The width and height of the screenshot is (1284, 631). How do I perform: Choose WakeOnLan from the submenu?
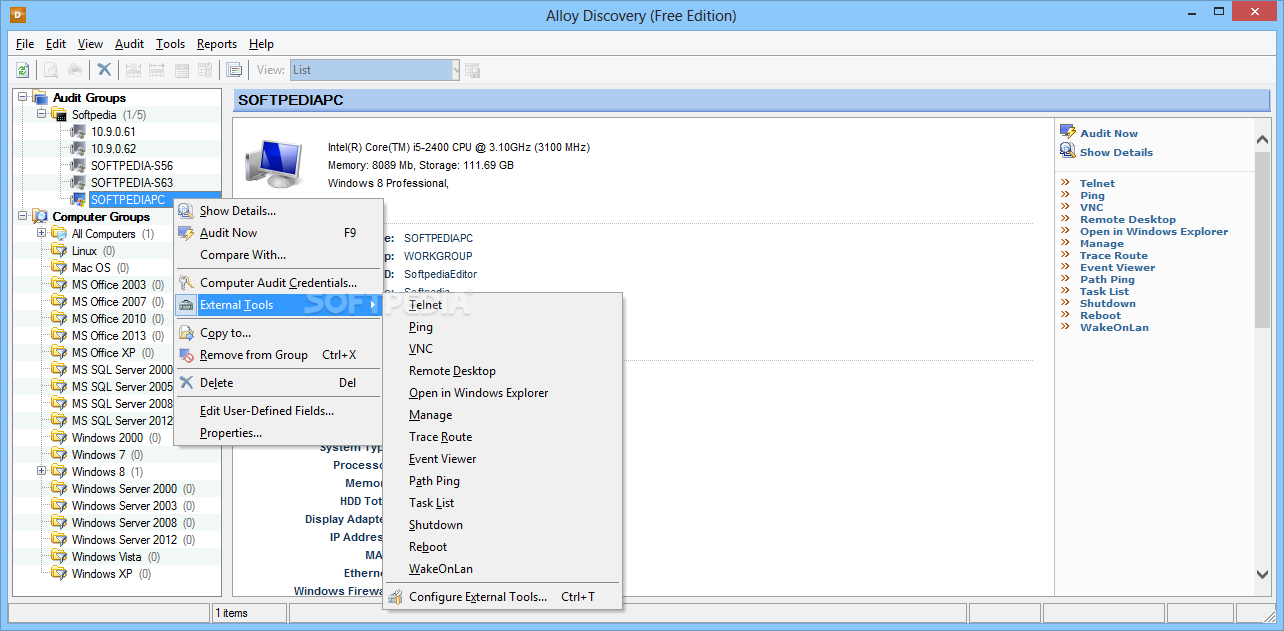[441, 569]
